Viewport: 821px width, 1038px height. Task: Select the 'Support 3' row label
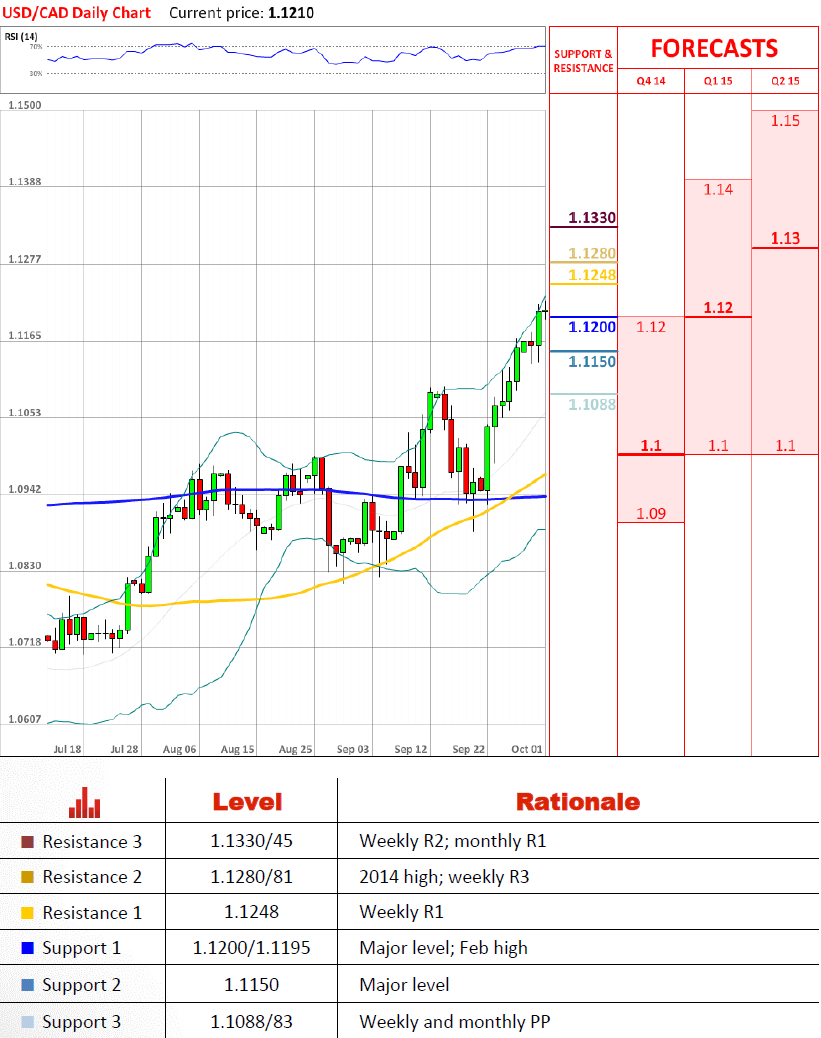pyautogui.click(x=81, y=1022)
